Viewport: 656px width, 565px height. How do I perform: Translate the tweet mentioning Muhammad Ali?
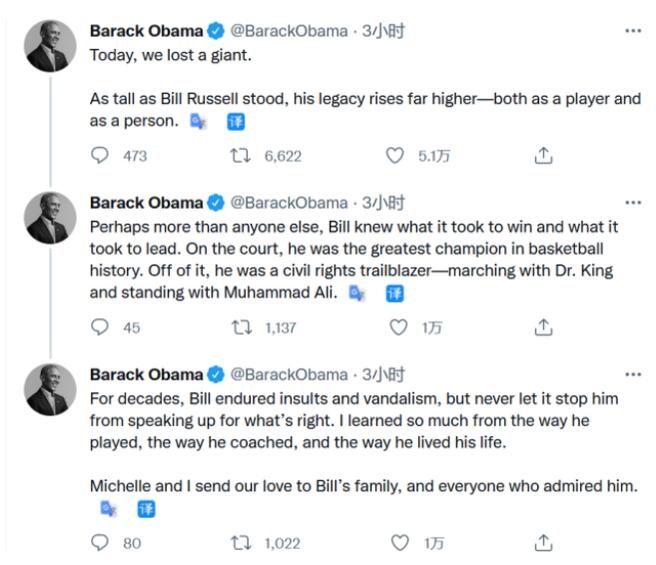[x=395, y=293]
